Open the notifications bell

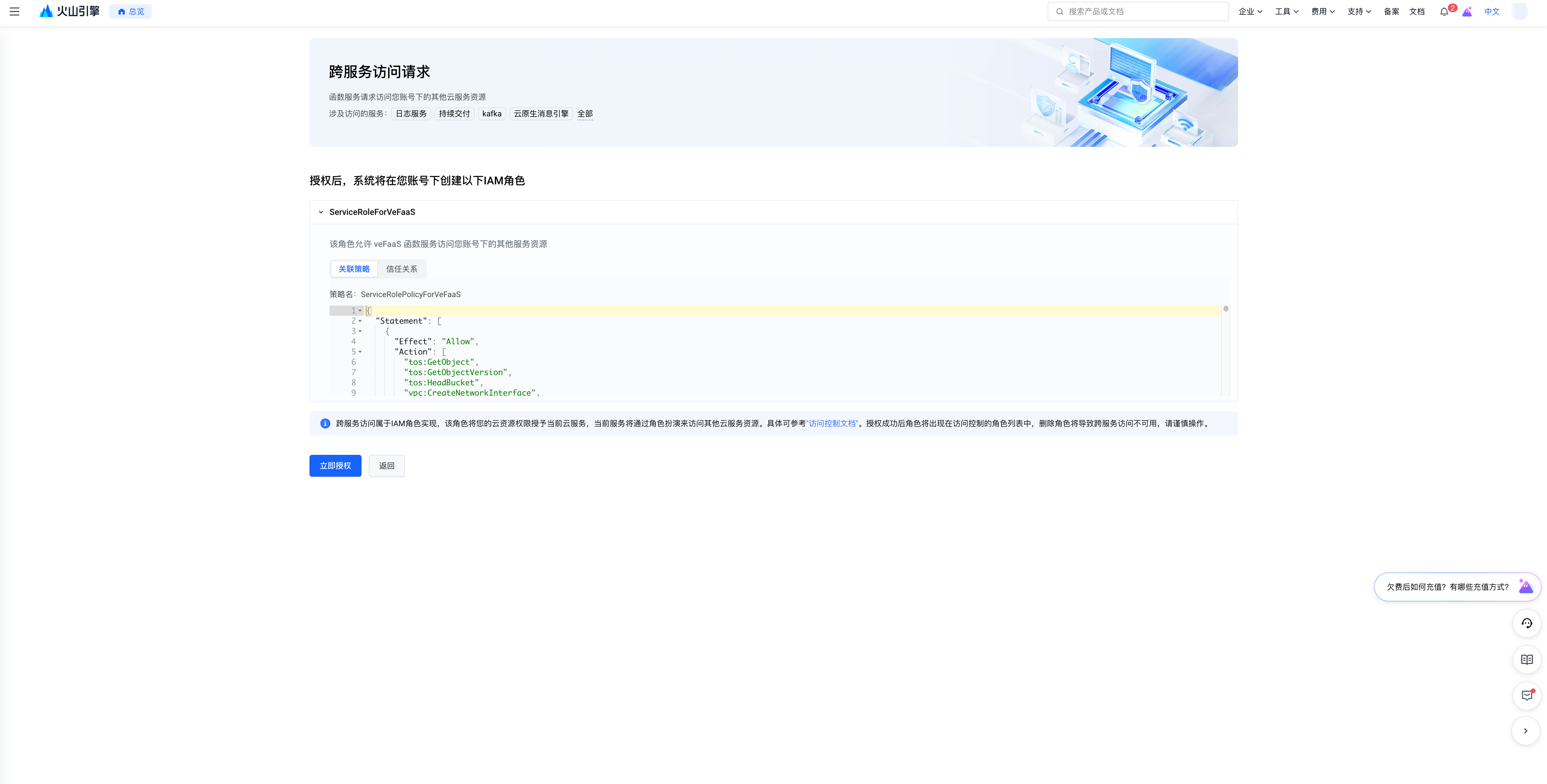point(1444,11)
